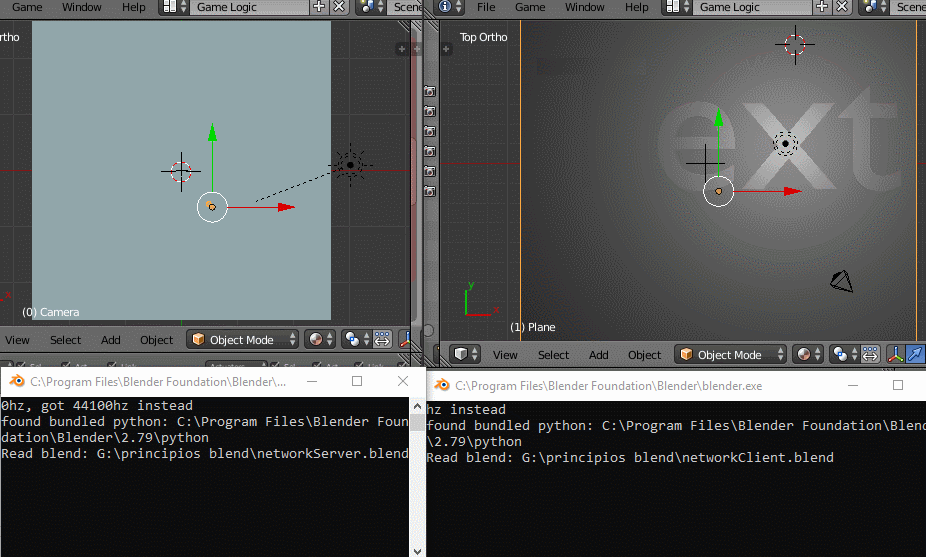Add new screen layout in right Blender window
The width and height of the screenshot is (926, 557).
[822, 7]
